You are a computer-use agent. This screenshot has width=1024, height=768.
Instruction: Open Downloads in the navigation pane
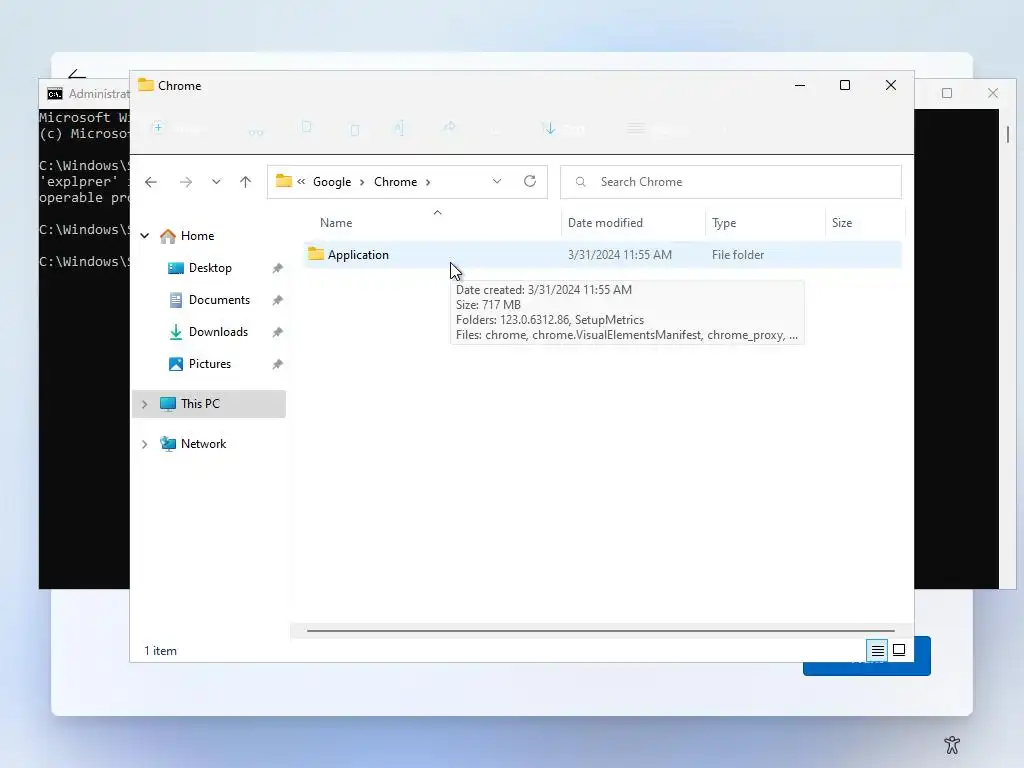[x=218, y=332]
